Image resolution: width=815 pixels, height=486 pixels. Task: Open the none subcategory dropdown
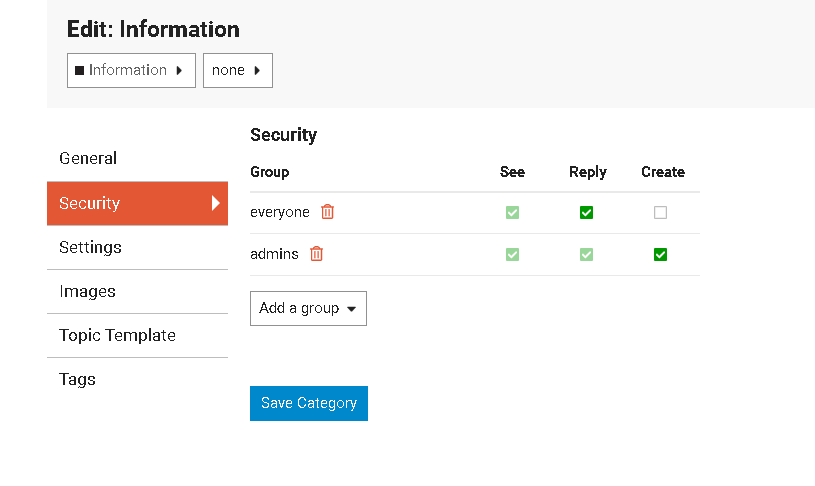click(238, 70)
